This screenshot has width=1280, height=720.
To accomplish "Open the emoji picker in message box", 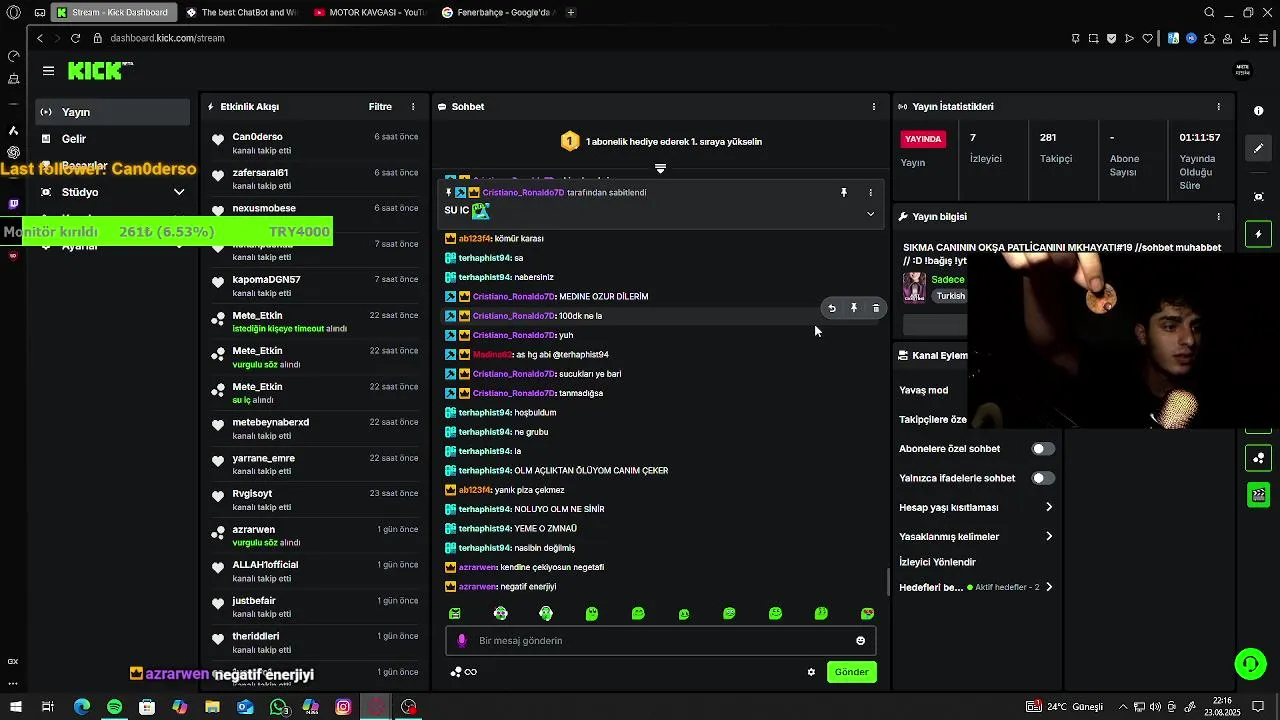I will tap(860, 641).
